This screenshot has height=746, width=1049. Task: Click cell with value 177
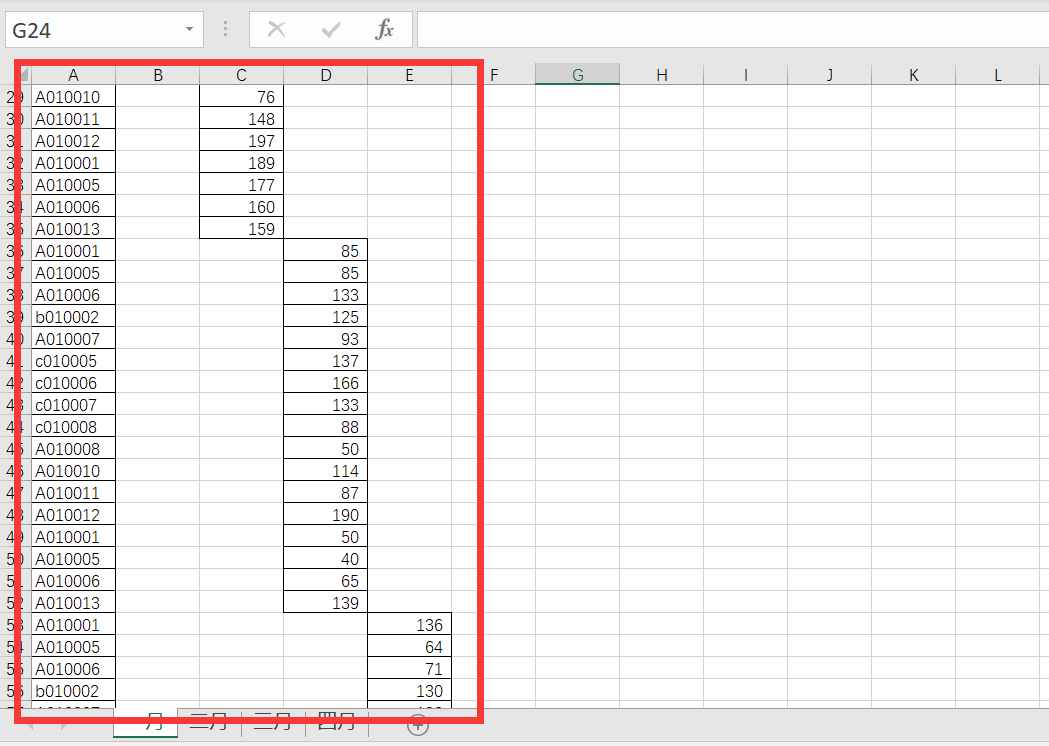242,185
